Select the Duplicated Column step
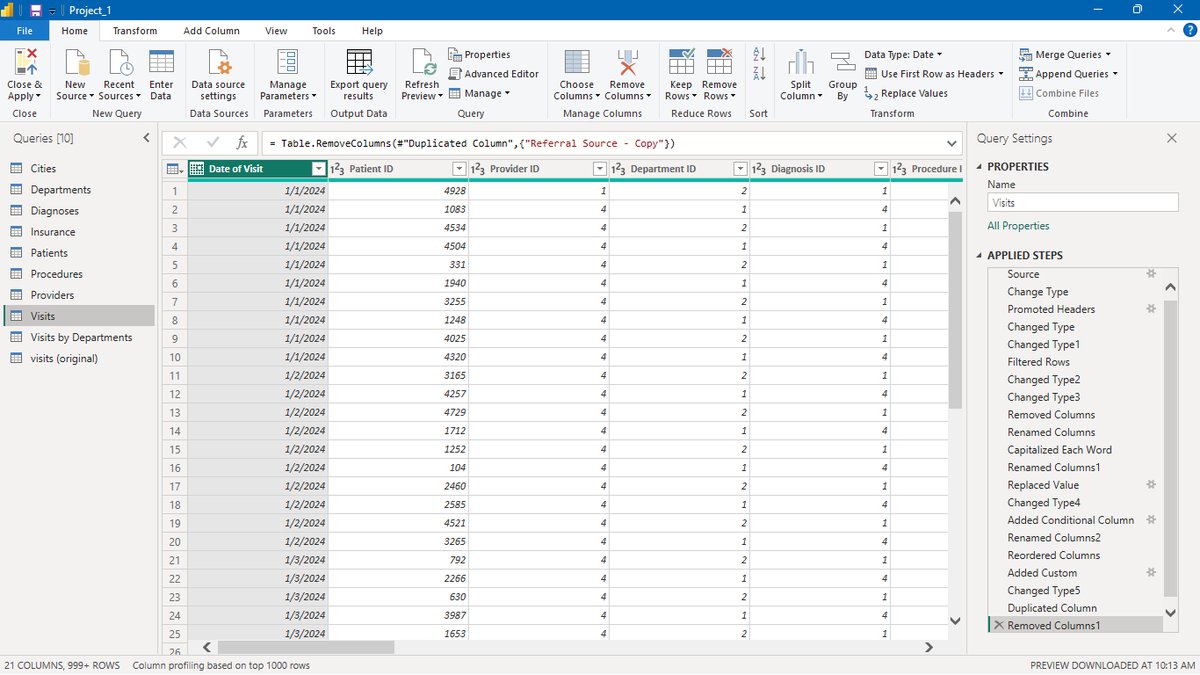 coord(1052,608)
